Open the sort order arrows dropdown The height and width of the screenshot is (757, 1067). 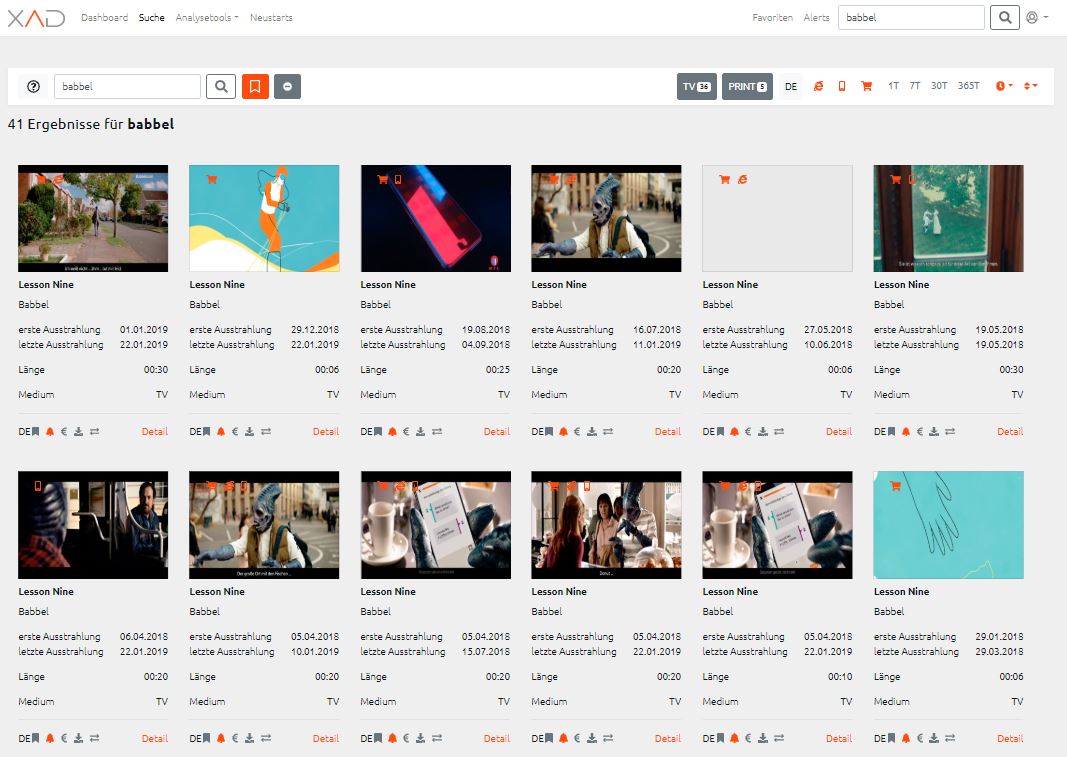point(1031,86)
